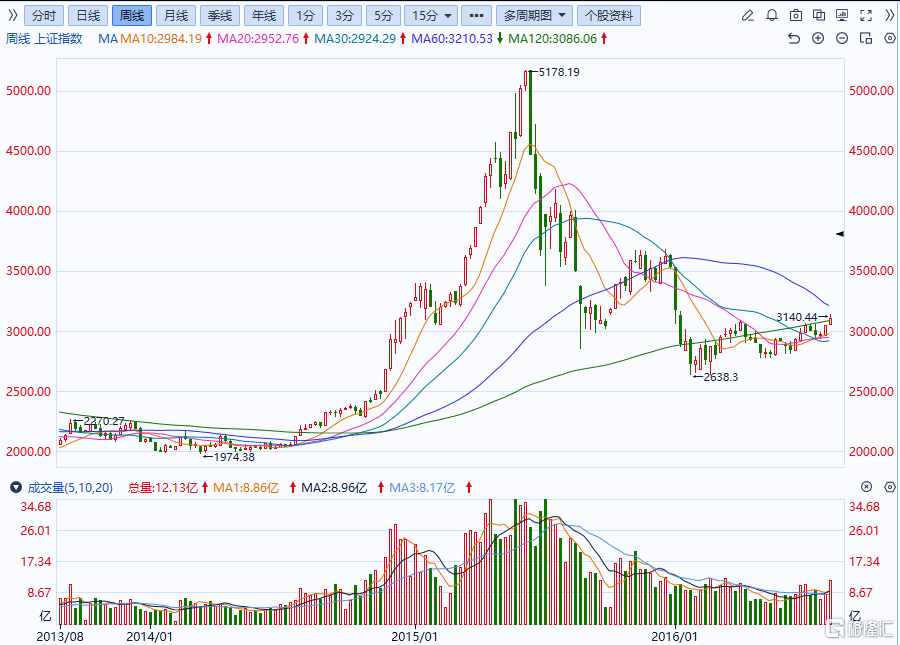900x645 pixels.
Task: Open the 多周期图 multi-period dropdown
Action: (x=534, y=15)
